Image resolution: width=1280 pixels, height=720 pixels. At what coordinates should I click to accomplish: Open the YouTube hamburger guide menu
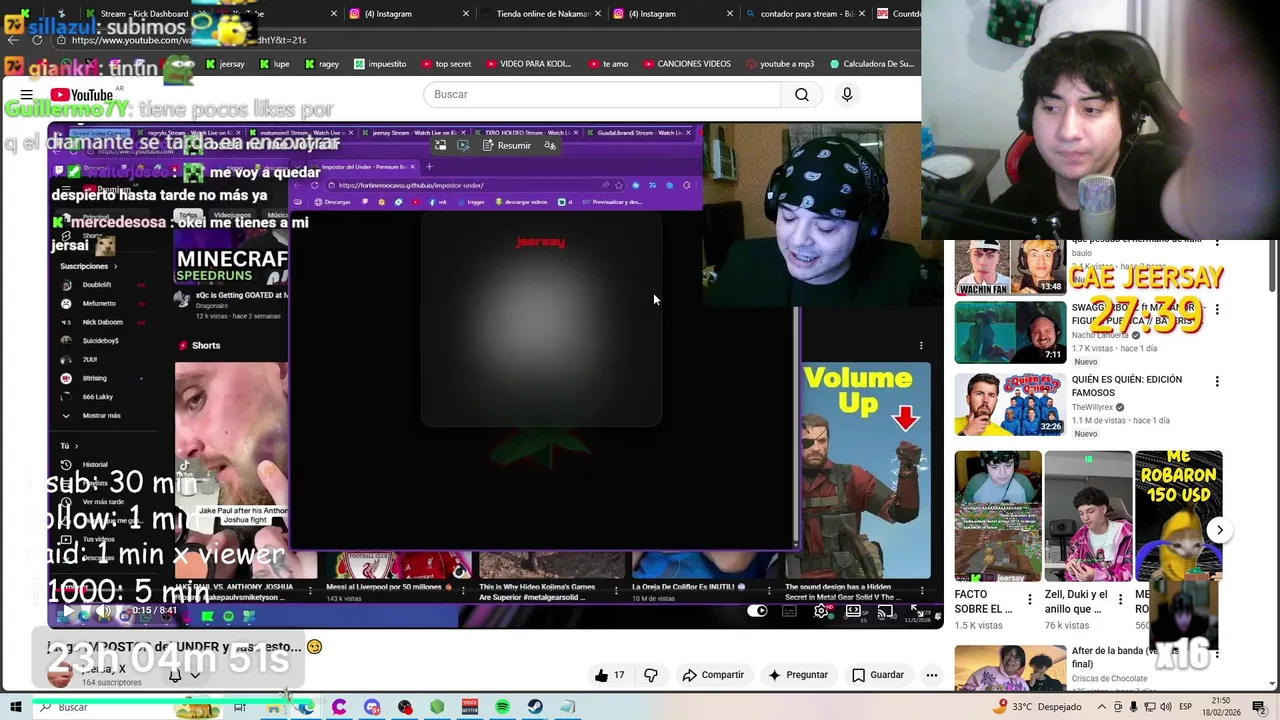point(27,95)
